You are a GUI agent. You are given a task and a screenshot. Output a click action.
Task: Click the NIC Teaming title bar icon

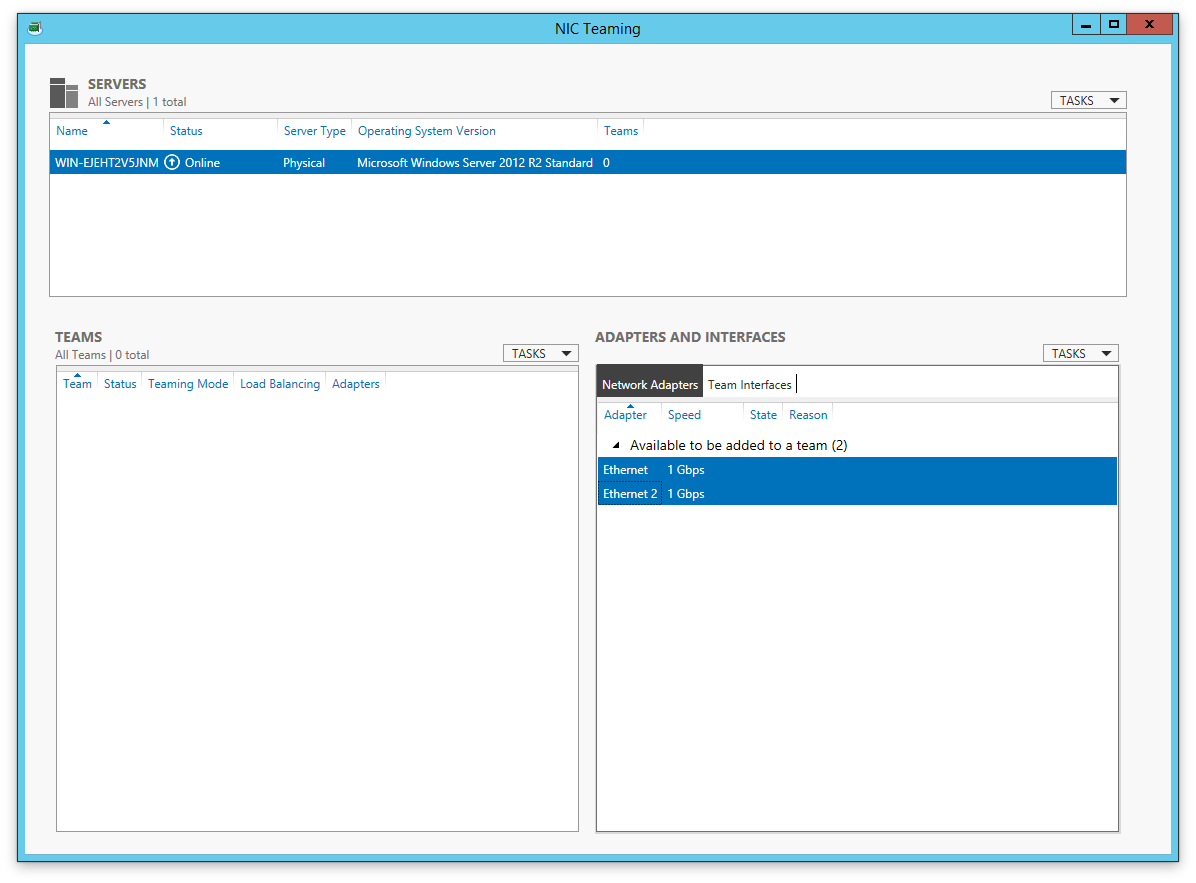(35, 28)
